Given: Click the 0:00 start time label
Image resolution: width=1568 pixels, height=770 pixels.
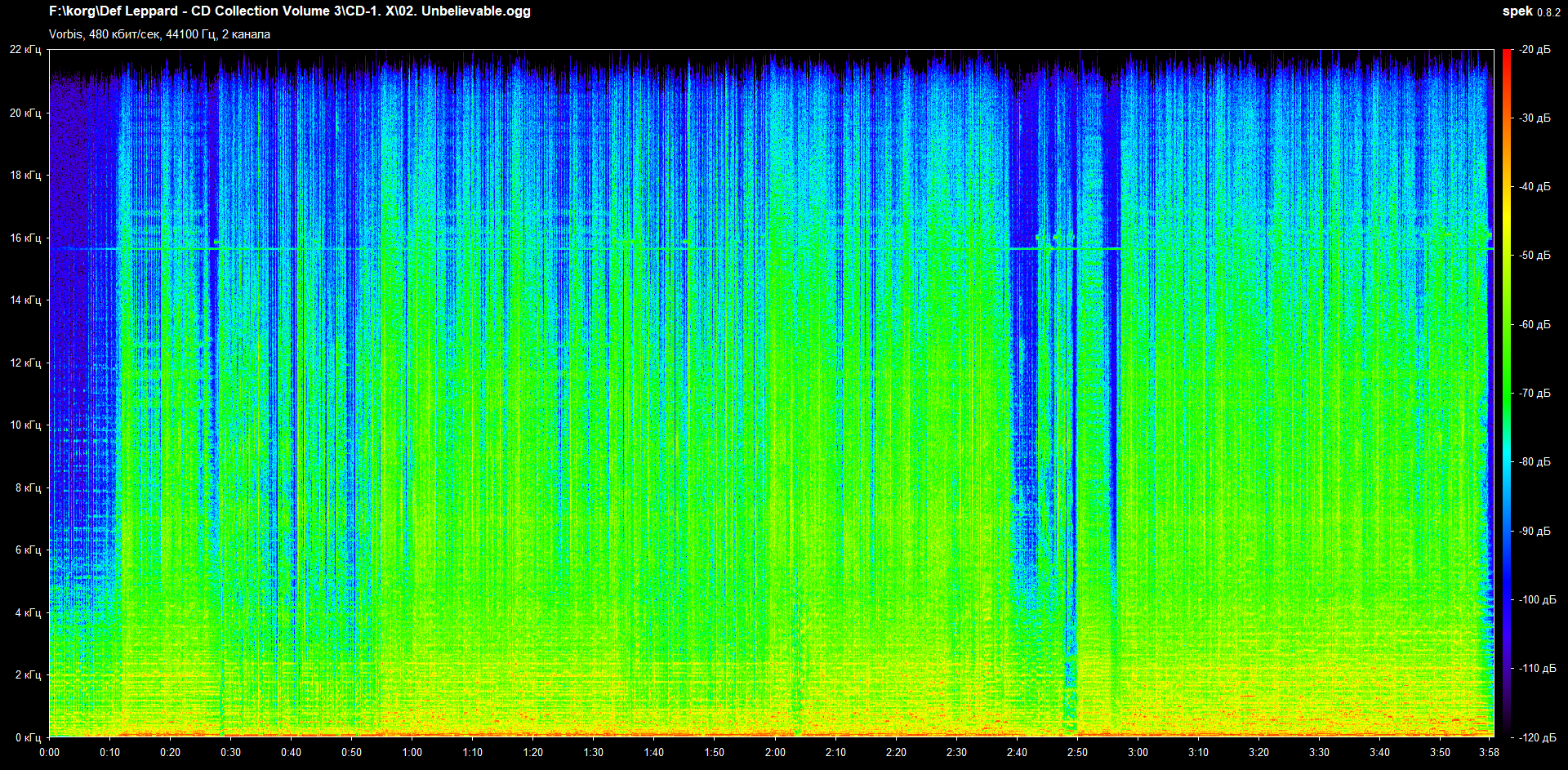Looking at the screenshot, I should (x=50, y=752).
